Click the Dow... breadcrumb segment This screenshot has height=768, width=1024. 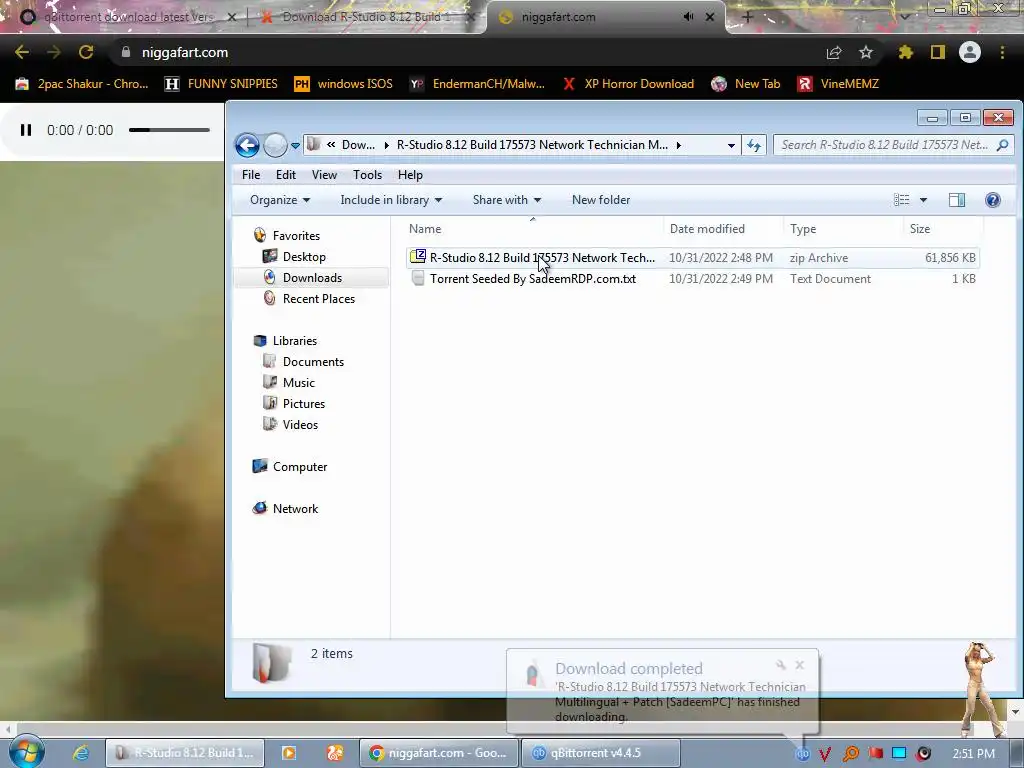359,145
